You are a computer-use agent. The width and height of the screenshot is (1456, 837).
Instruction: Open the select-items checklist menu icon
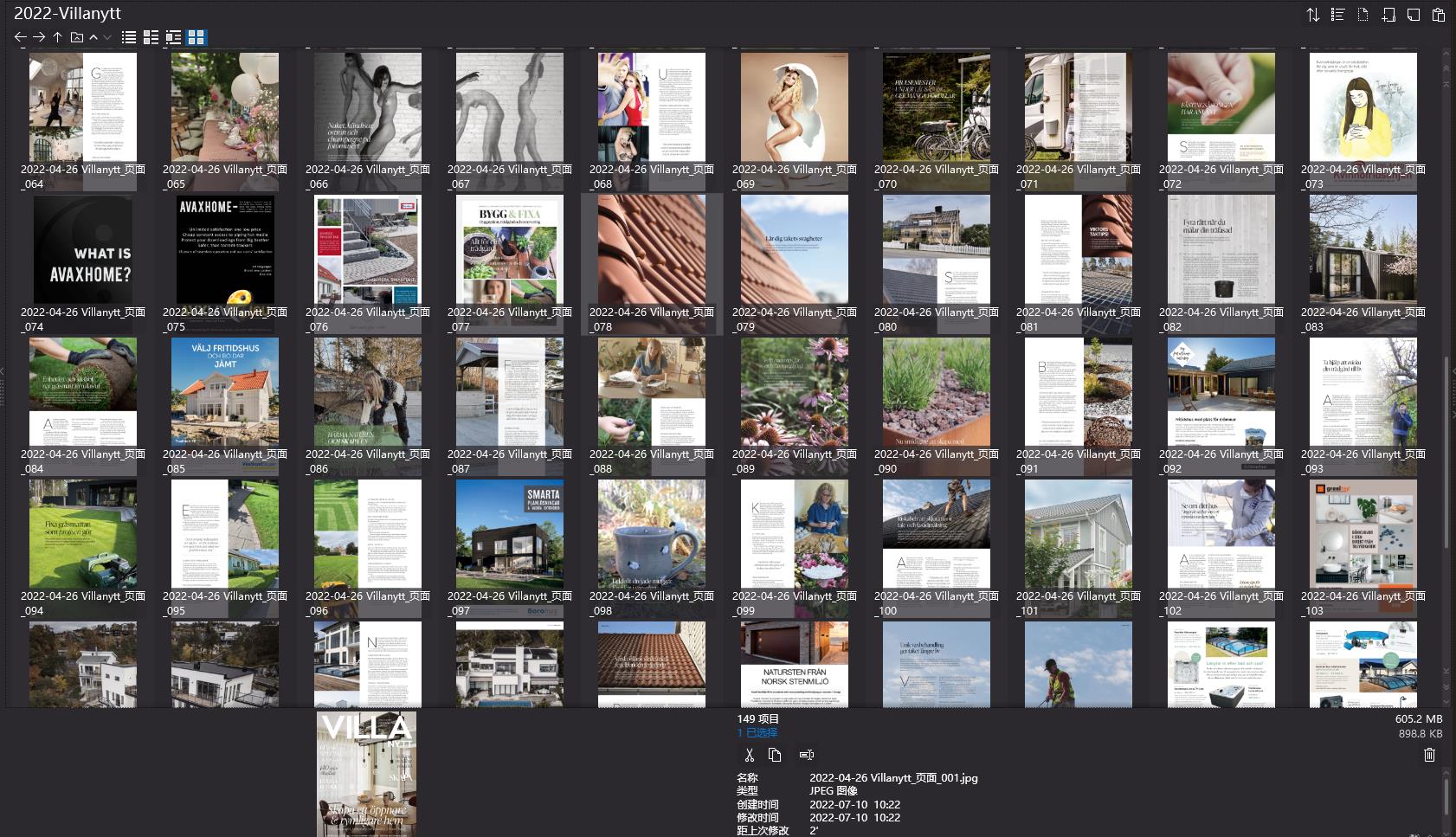pyautogui.click(x=1337, y=15)
